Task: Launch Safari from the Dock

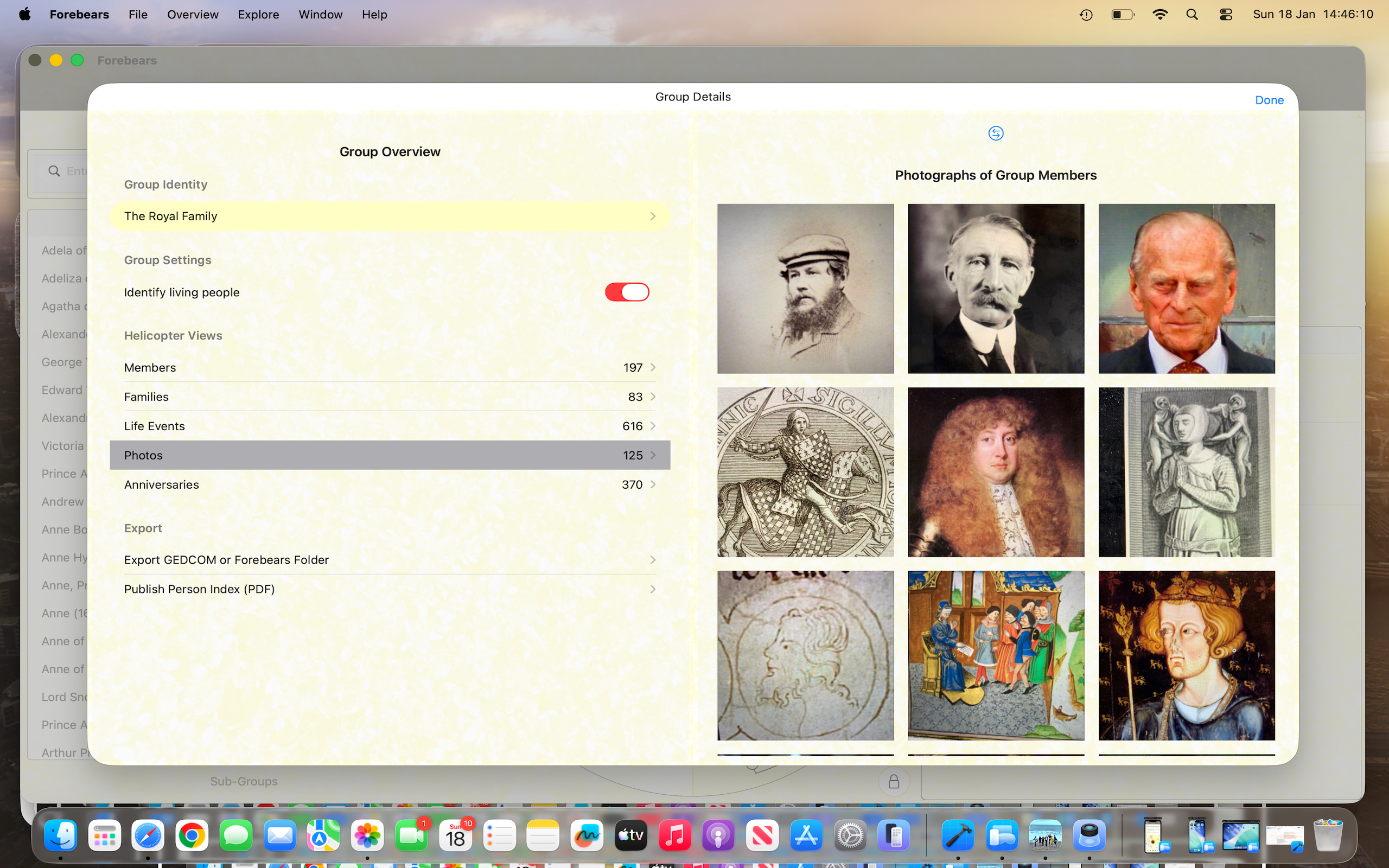Action: click(x=148, y=835)
